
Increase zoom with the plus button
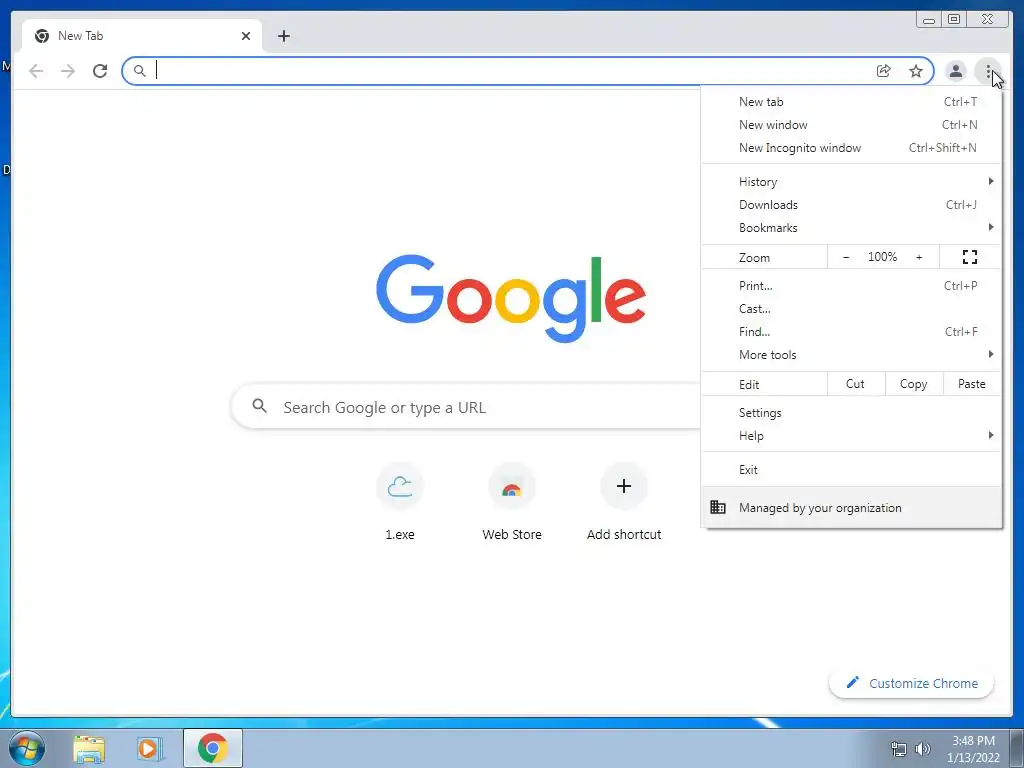point(919,257)
